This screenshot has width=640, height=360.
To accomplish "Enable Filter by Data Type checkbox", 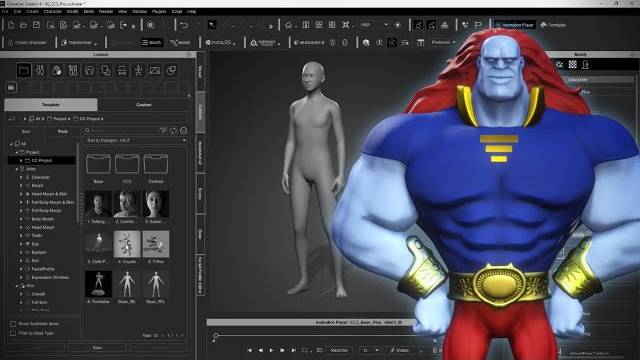I will point(13,333).
